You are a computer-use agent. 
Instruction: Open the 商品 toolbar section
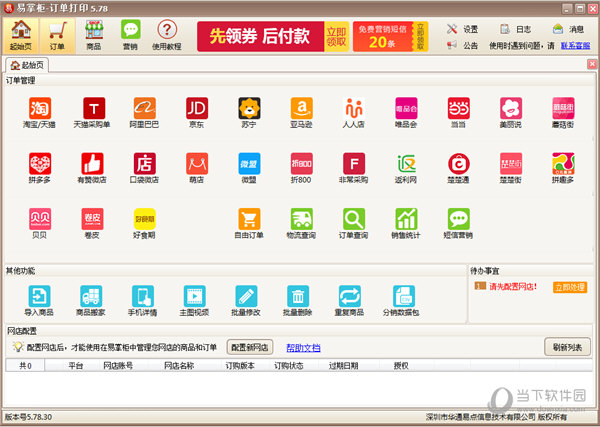[x=94, y=35]
